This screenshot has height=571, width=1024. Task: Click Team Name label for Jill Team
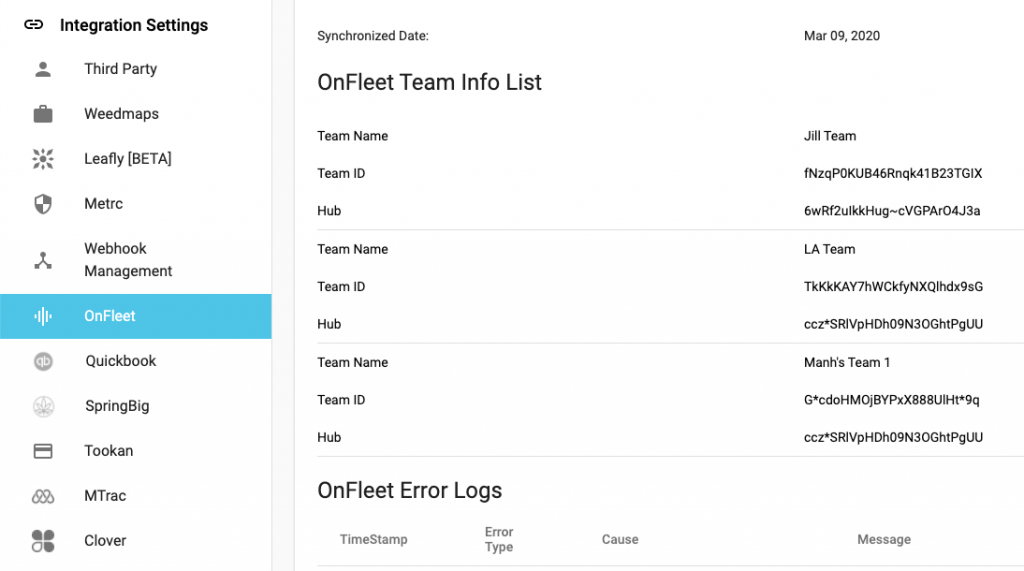(353, 136)
